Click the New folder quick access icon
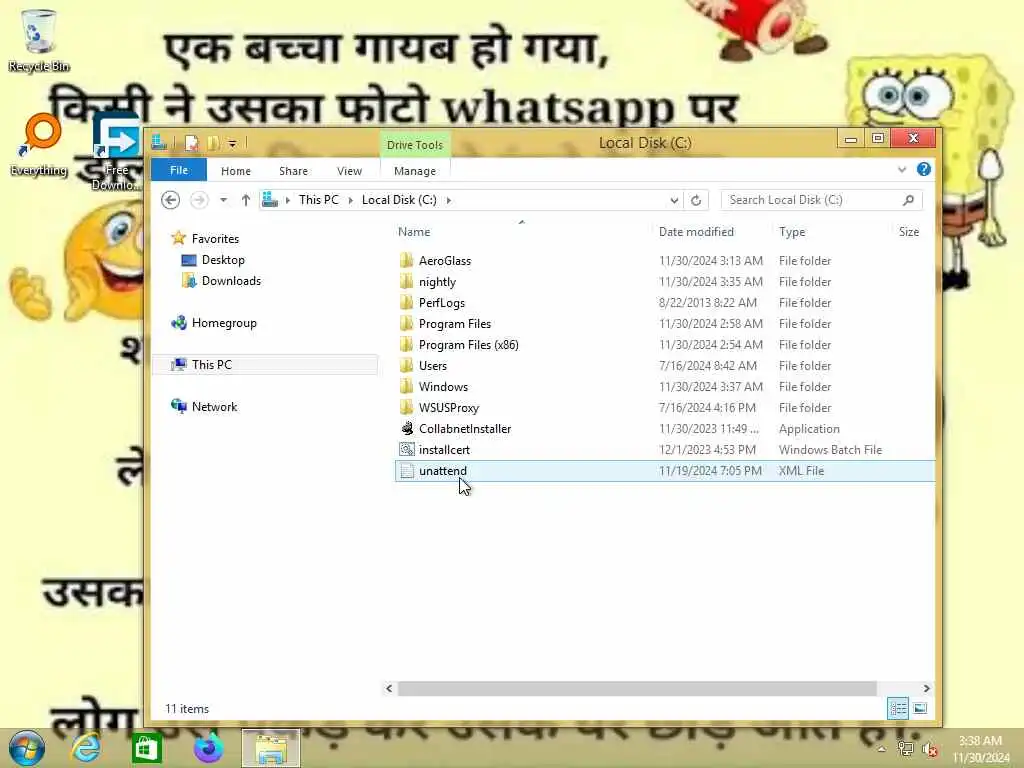 pos(213,143)
